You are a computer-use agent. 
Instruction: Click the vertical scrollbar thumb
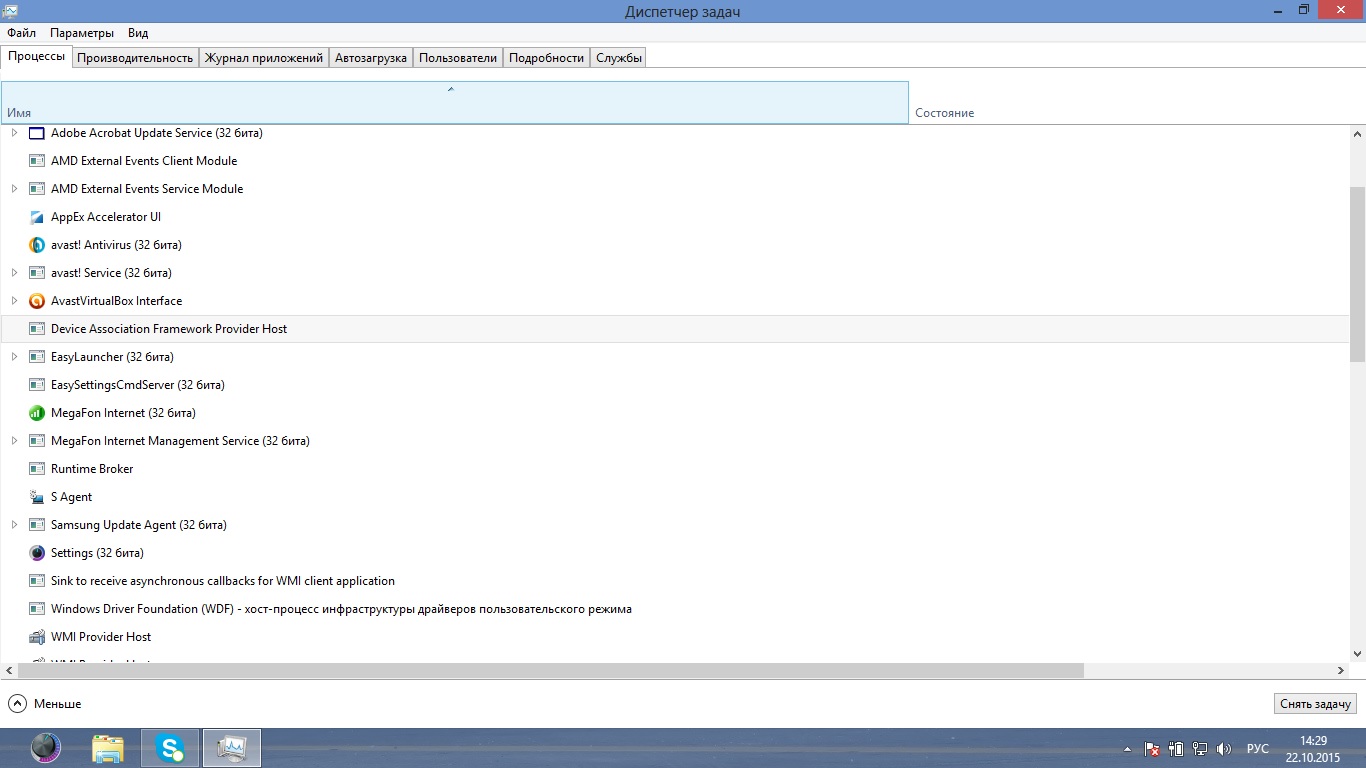pyautogui.click(x=1357, y=274)
